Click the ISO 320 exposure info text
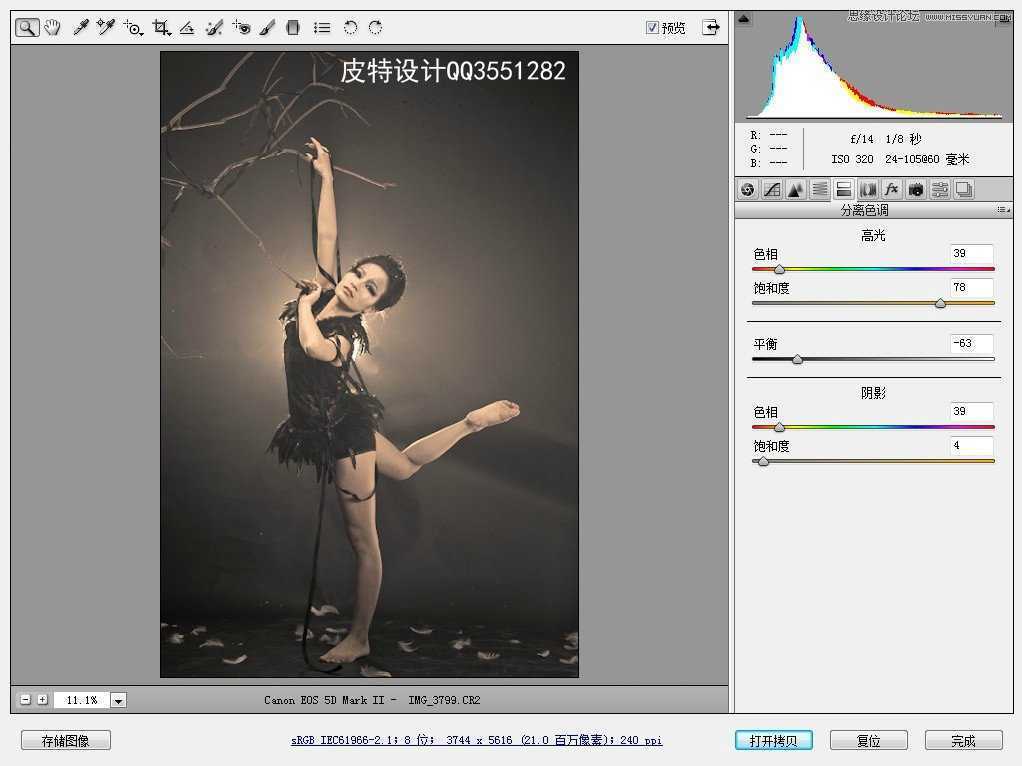Viewport: 1022px width, 766px height. (853, 159)
